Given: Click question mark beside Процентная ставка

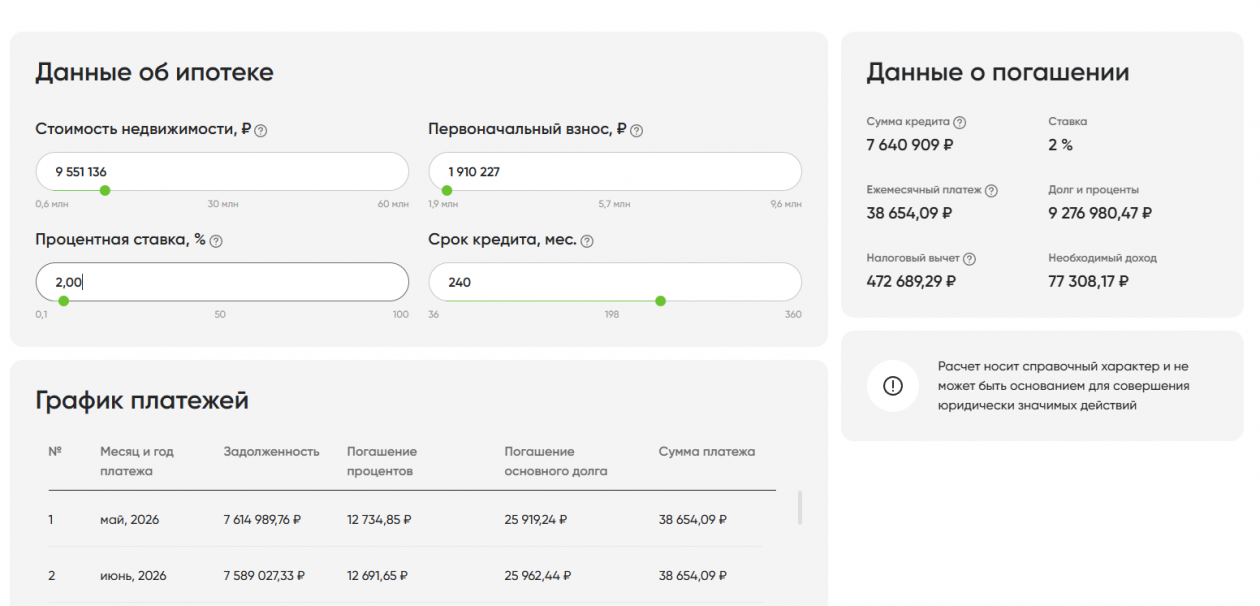Looking at the screenshot, I should pos(216,241).
